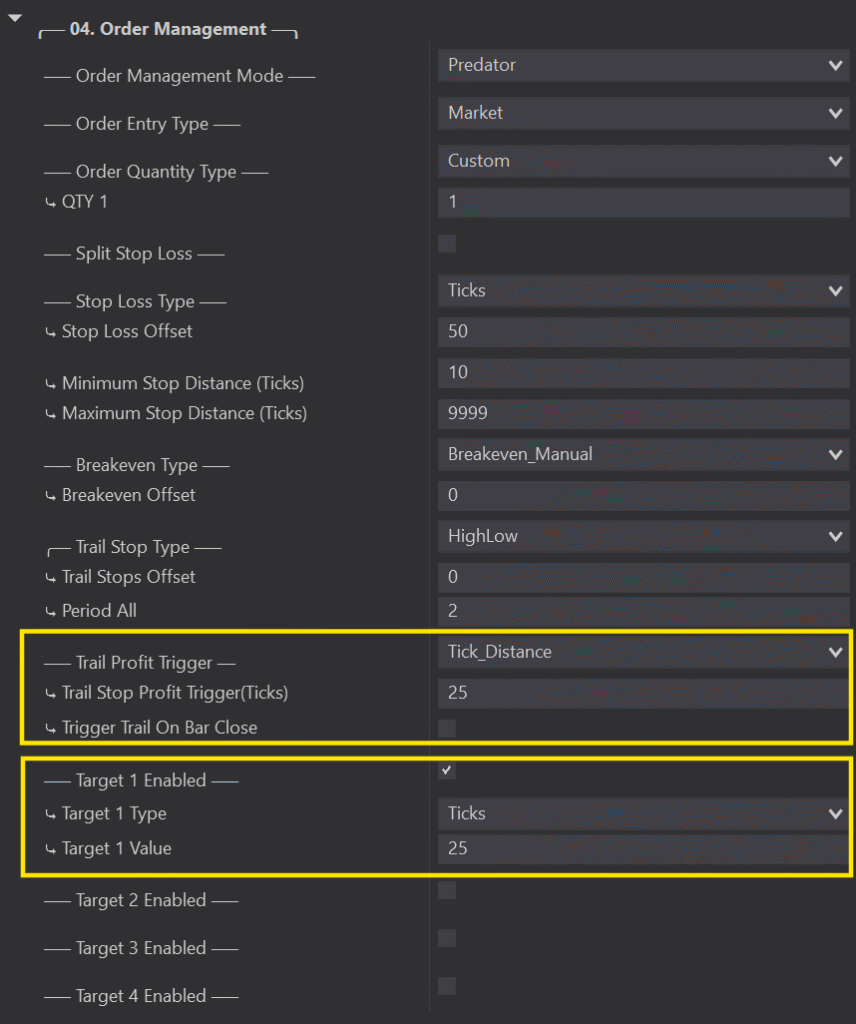856x1024 pixels.
Task: Collapse the 04. Order Management section
Action: tap(14, 19)
